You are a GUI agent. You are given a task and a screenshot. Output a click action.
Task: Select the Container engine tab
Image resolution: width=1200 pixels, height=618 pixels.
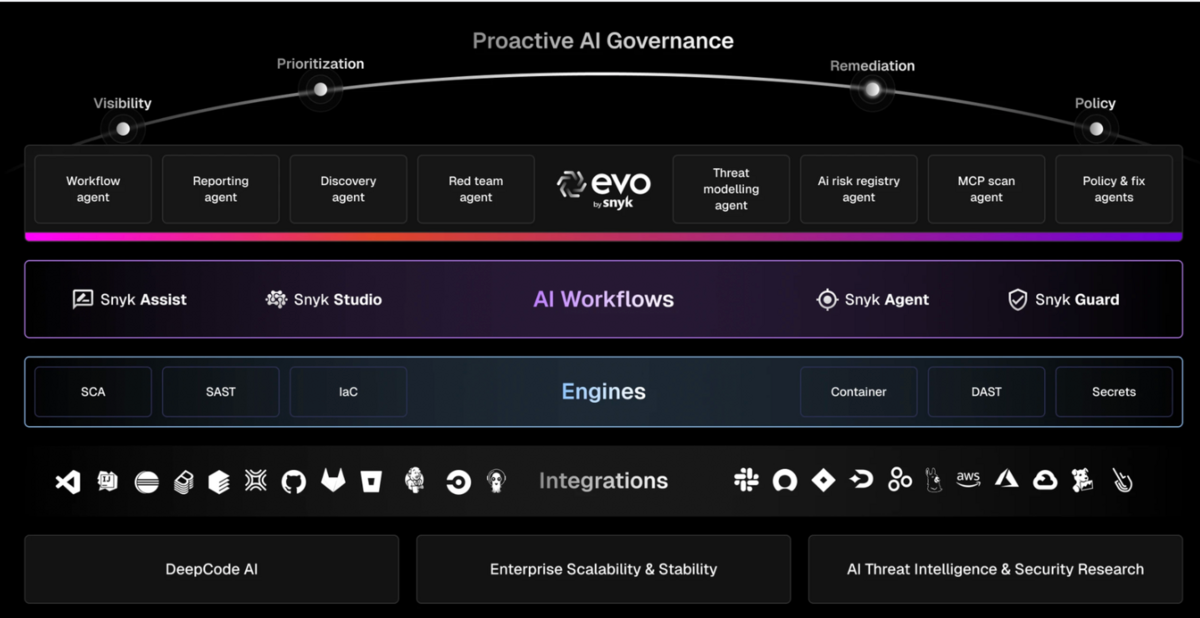pos(858,392)
